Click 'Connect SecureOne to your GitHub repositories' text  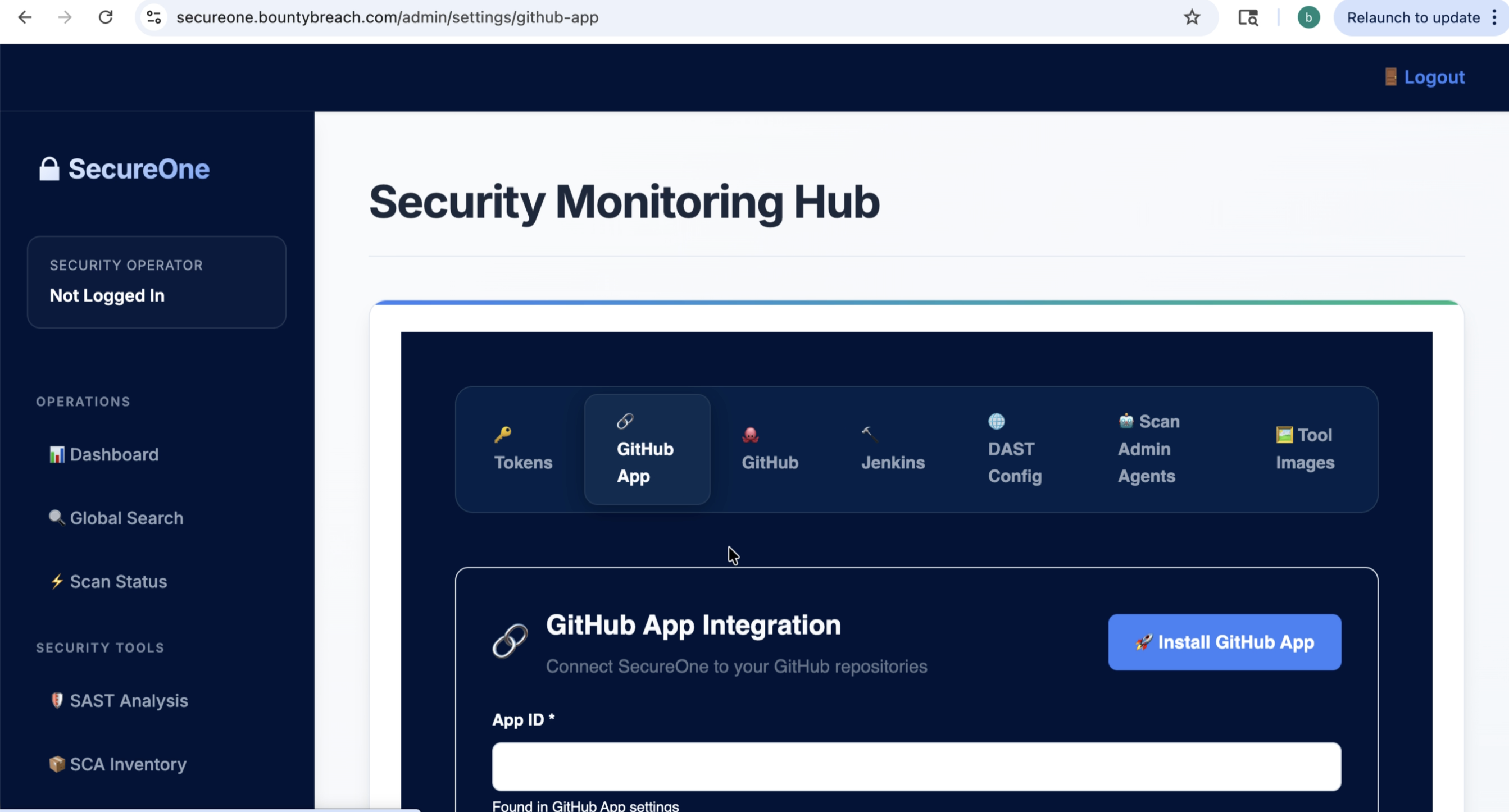tap(737, 666)
